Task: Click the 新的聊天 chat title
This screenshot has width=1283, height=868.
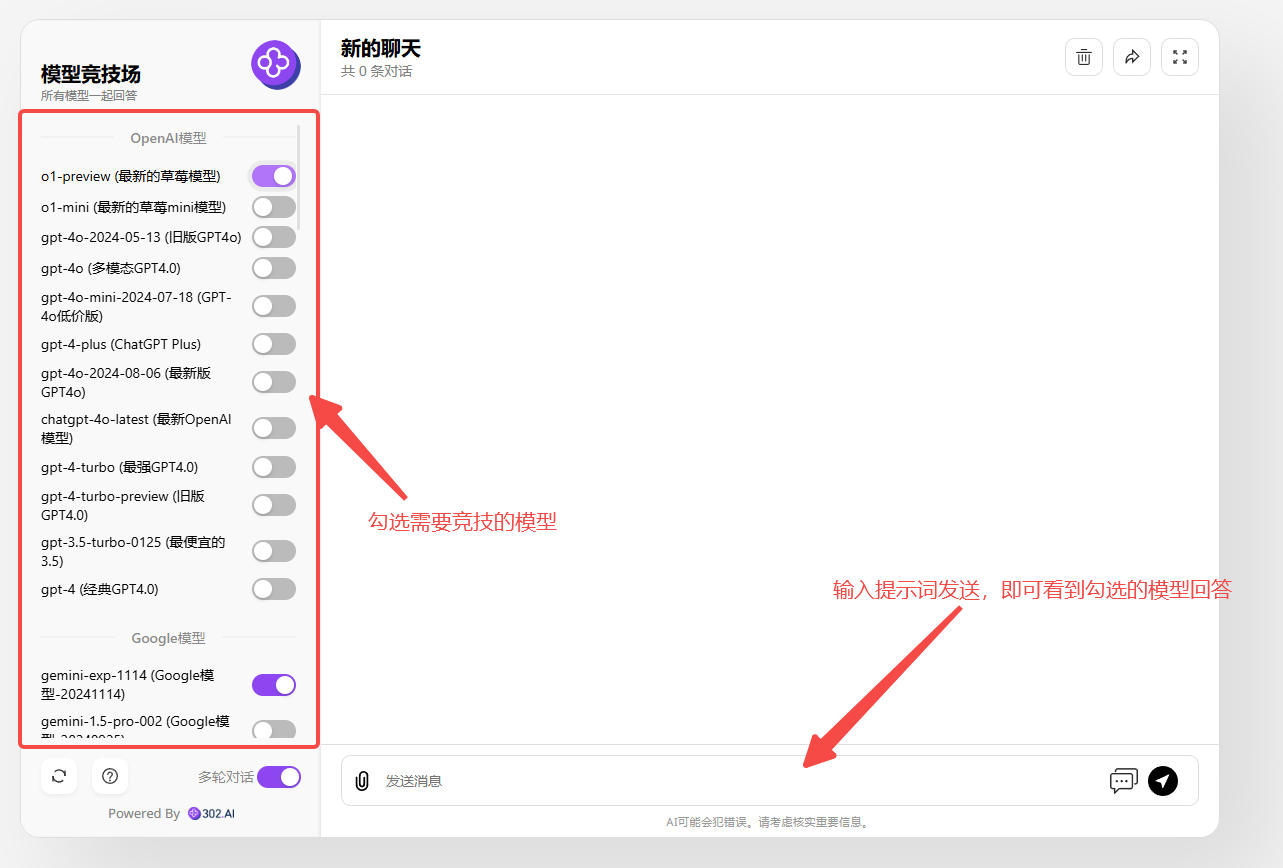Action: pyautogui.click(x=381, y=48)
